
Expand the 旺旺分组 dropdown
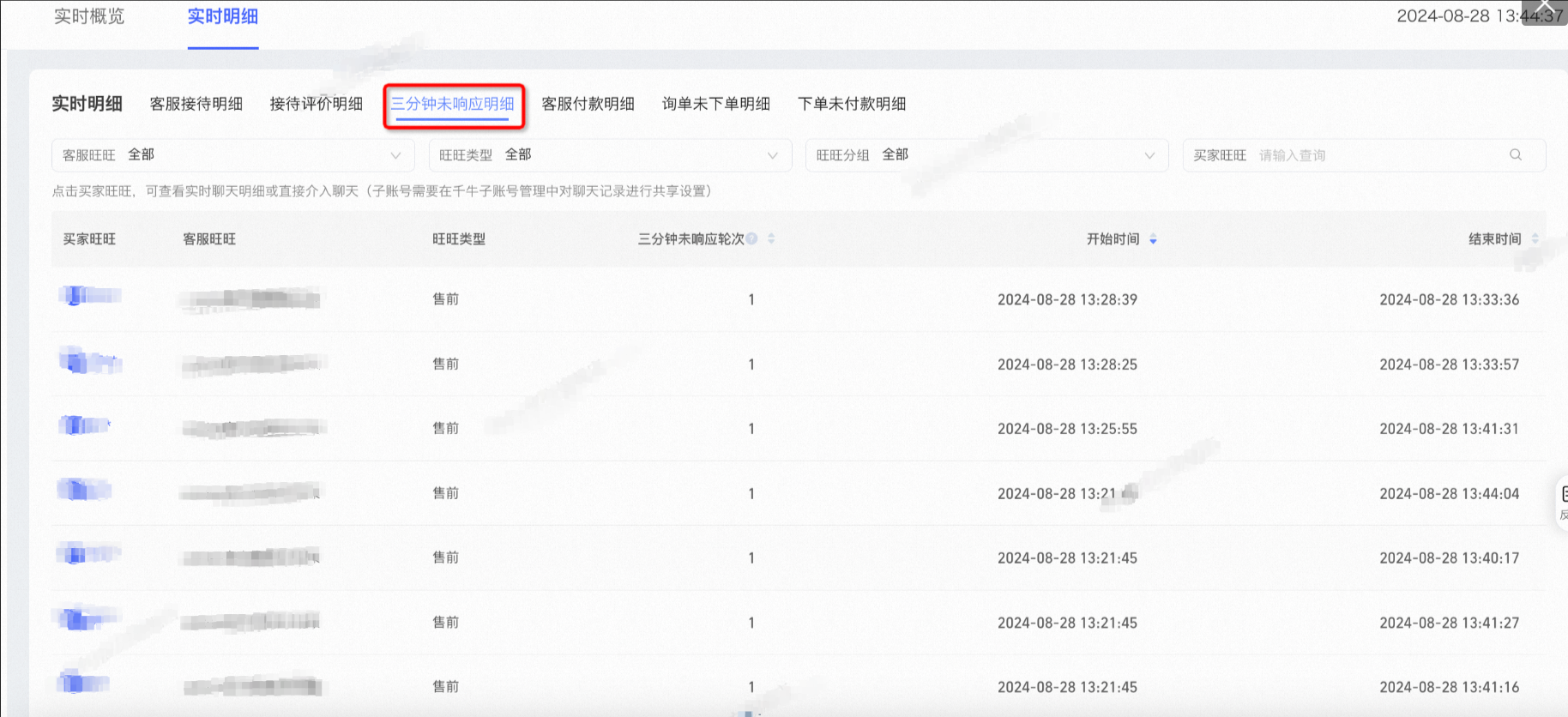click(986, 155)
